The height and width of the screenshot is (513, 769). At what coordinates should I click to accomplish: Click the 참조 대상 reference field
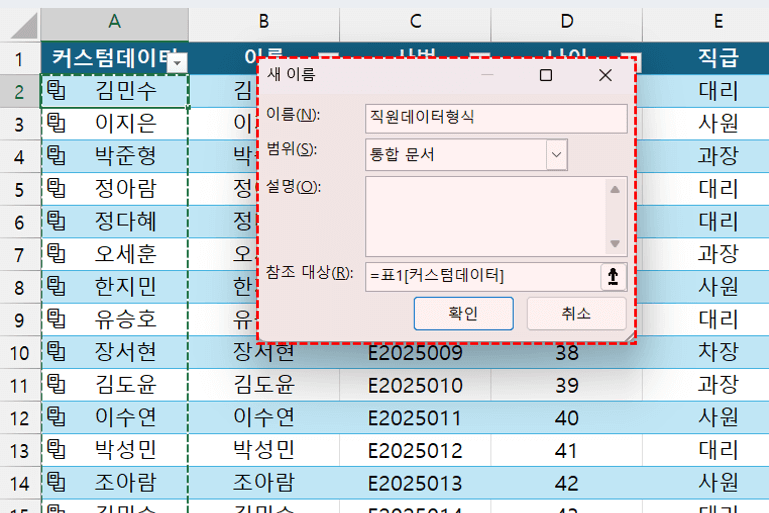click(483, 277)
